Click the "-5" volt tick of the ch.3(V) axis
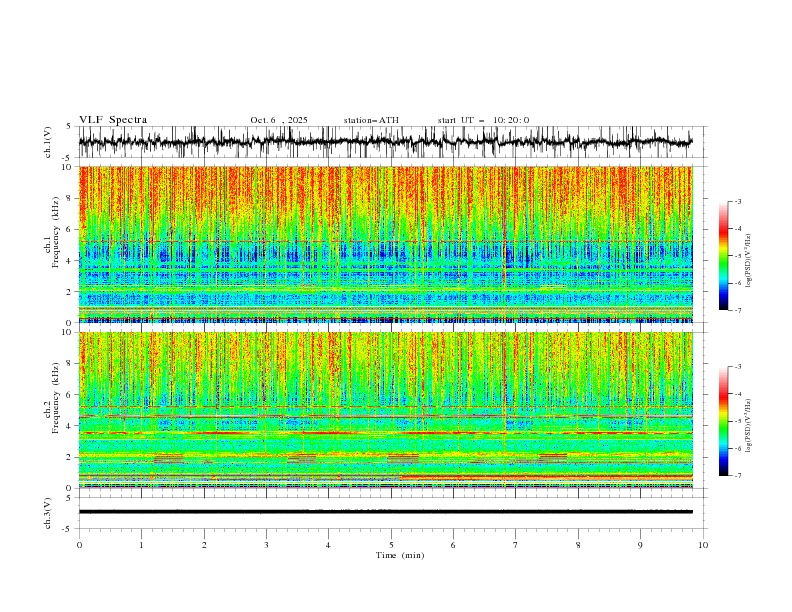The height and width of the screenshot is (612, 792). (67, 529)
